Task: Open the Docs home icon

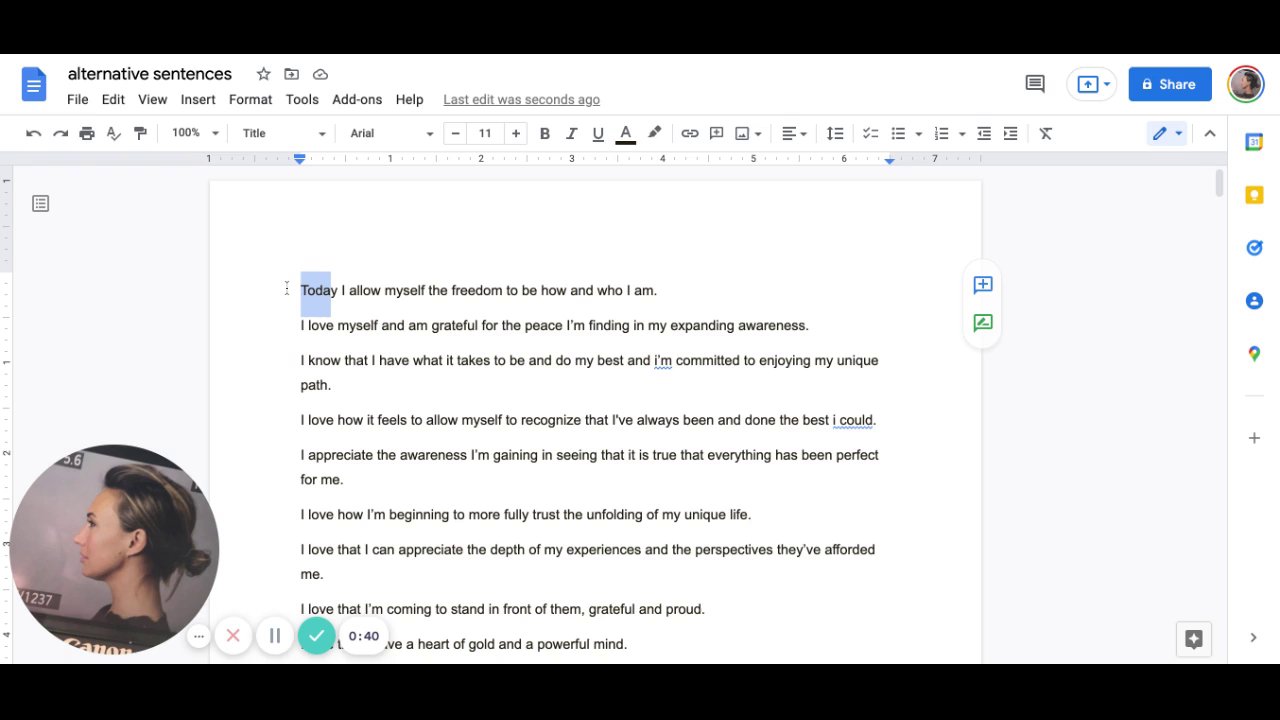Action: point(33,84)
